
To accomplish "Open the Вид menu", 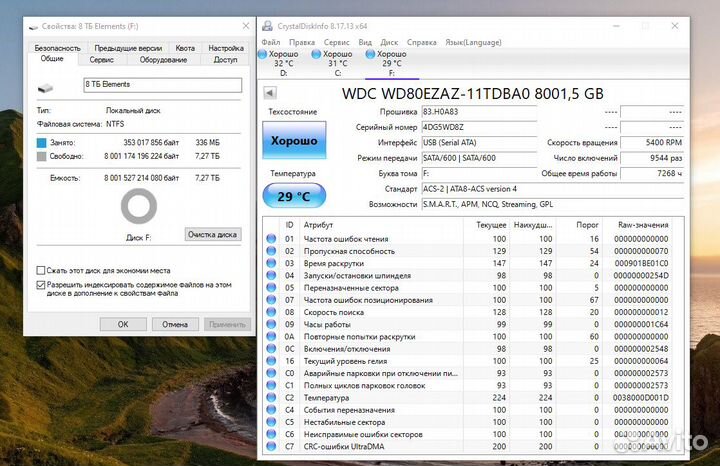I will pyautogui.click(x=365, y=42).
